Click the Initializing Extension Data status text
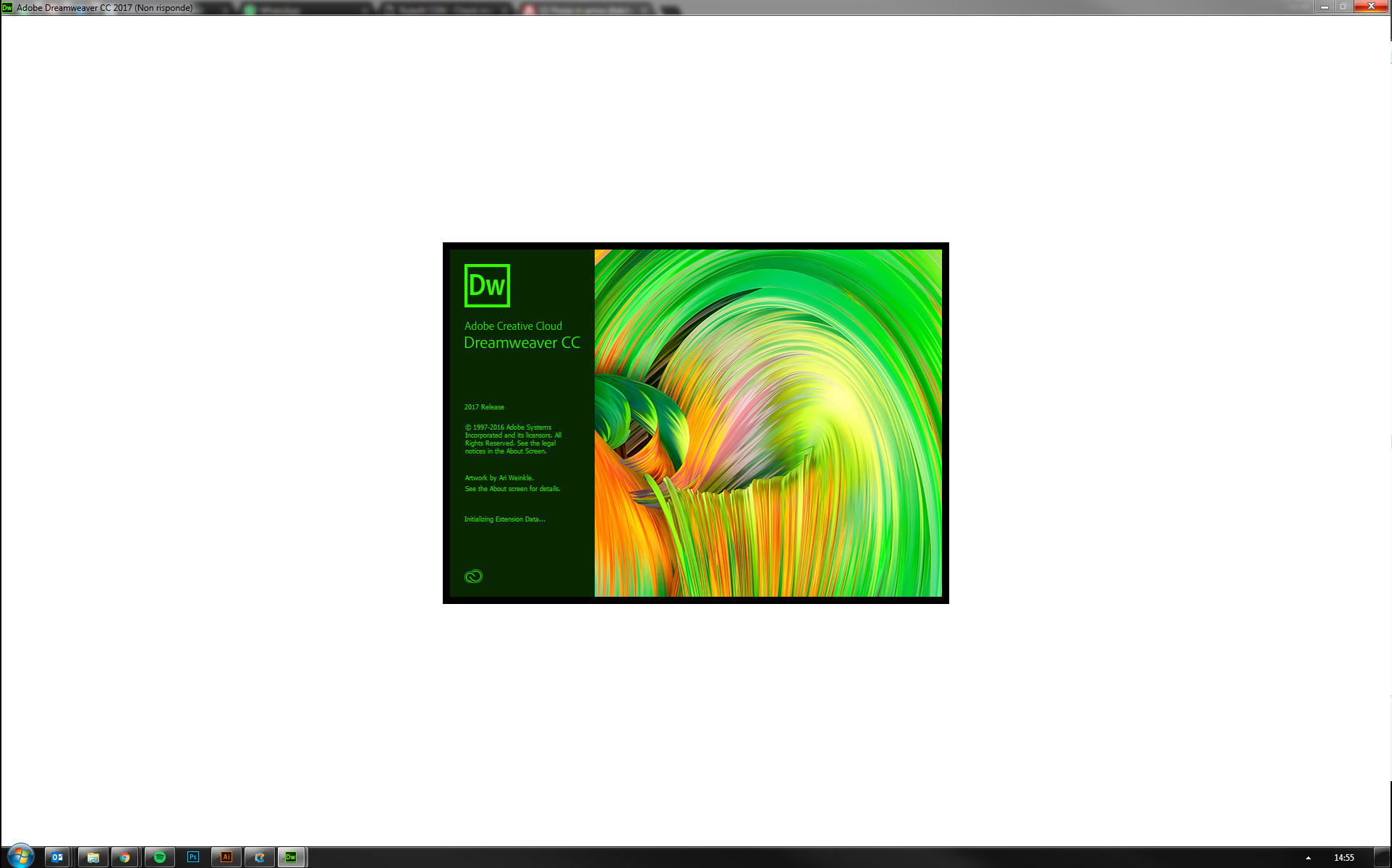Screen dimensions: 1392x868 tap(505, 519)
